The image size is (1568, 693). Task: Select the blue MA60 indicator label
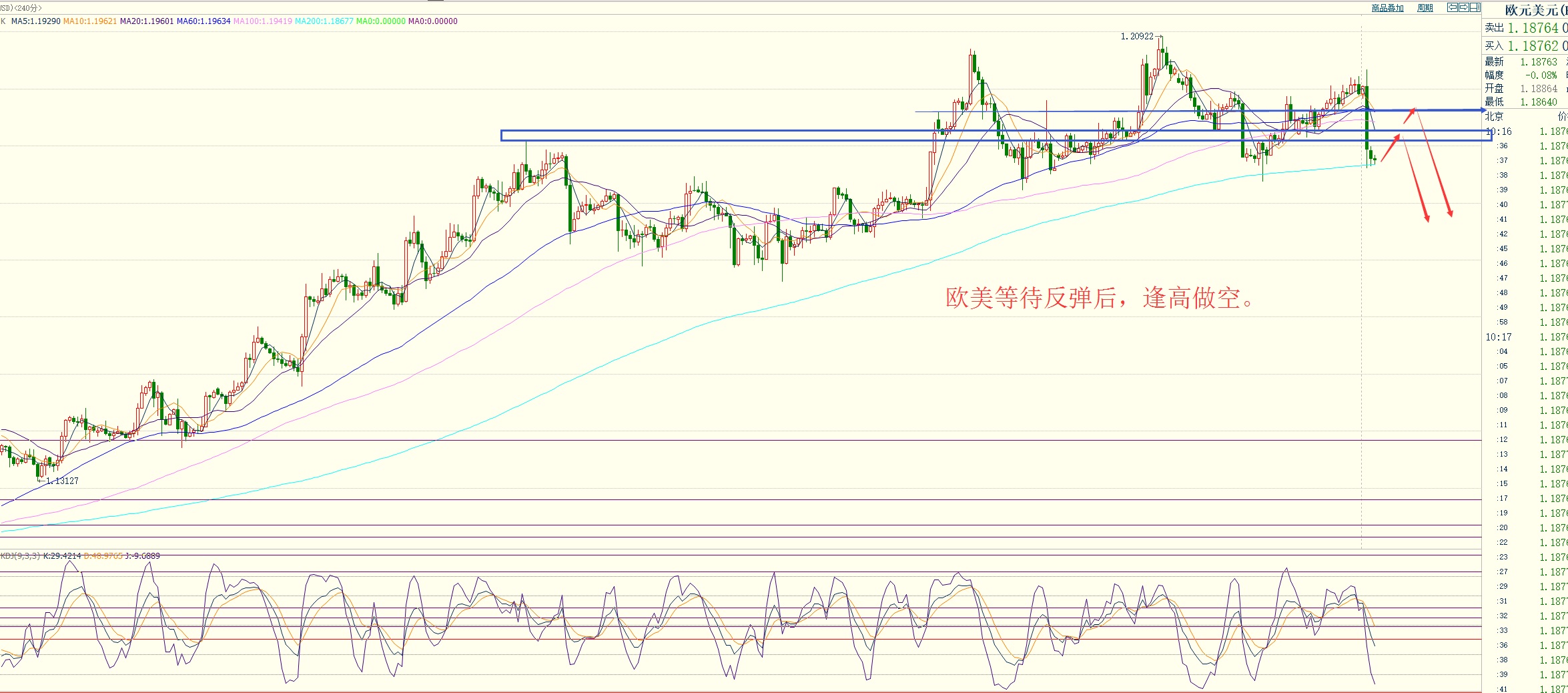pyautogui.click(x=203, y=21)
